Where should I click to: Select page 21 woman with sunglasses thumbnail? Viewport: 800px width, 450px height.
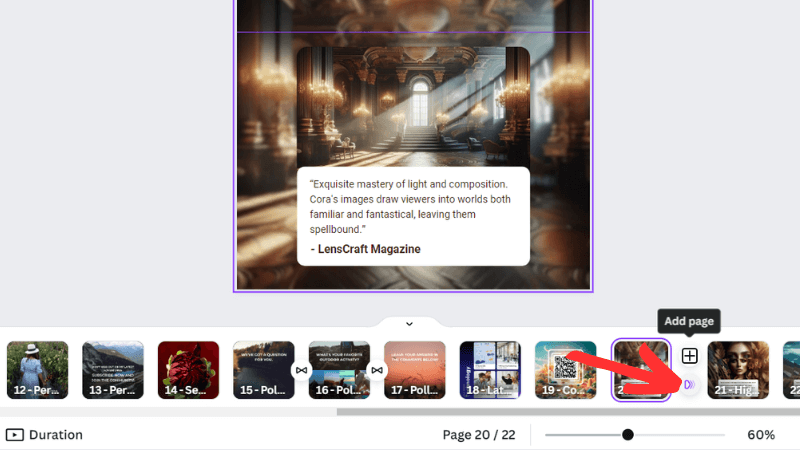click(x=738, y=370)
